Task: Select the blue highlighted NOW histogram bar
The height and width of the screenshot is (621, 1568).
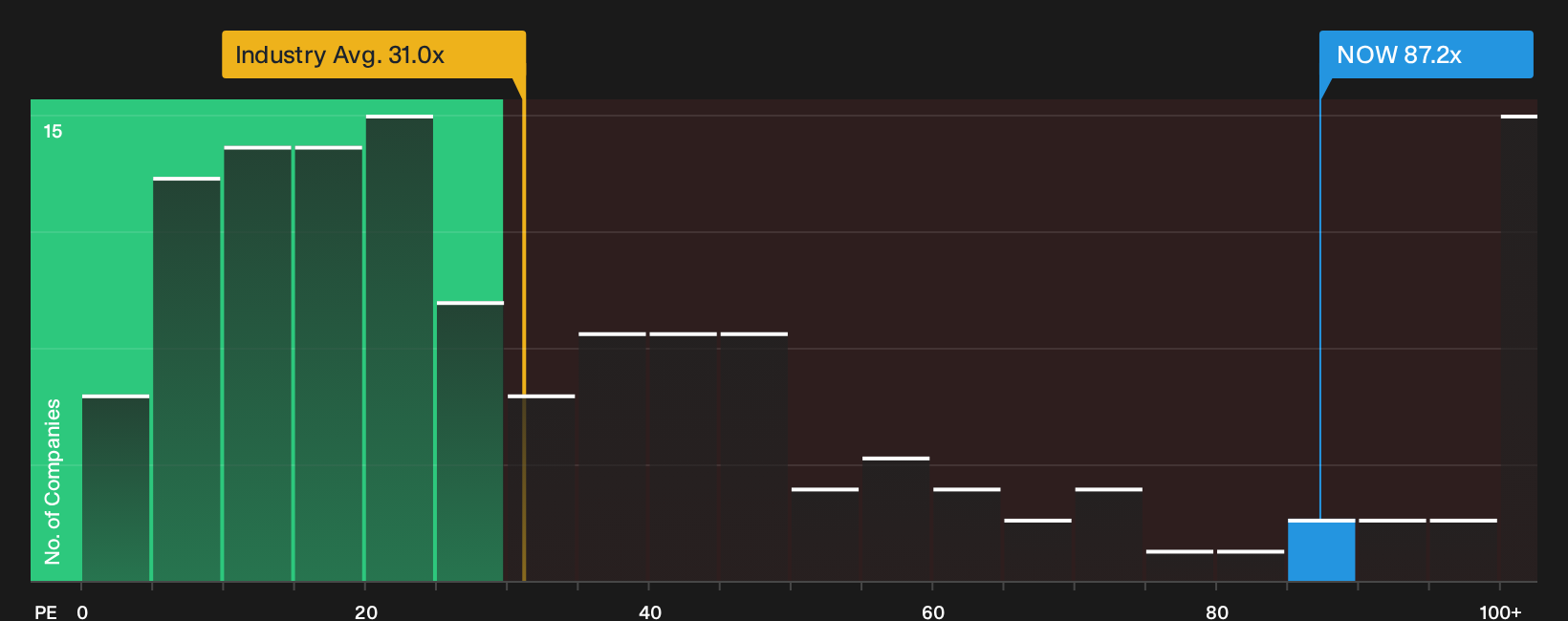Action: tap(1321, 550)
